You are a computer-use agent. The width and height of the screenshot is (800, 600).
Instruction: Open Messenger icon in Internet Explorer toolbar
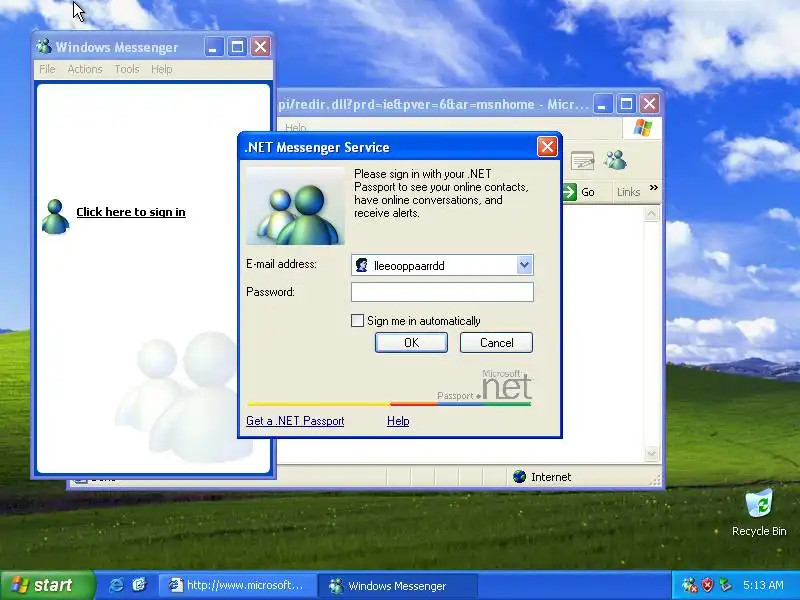point(615,161)
